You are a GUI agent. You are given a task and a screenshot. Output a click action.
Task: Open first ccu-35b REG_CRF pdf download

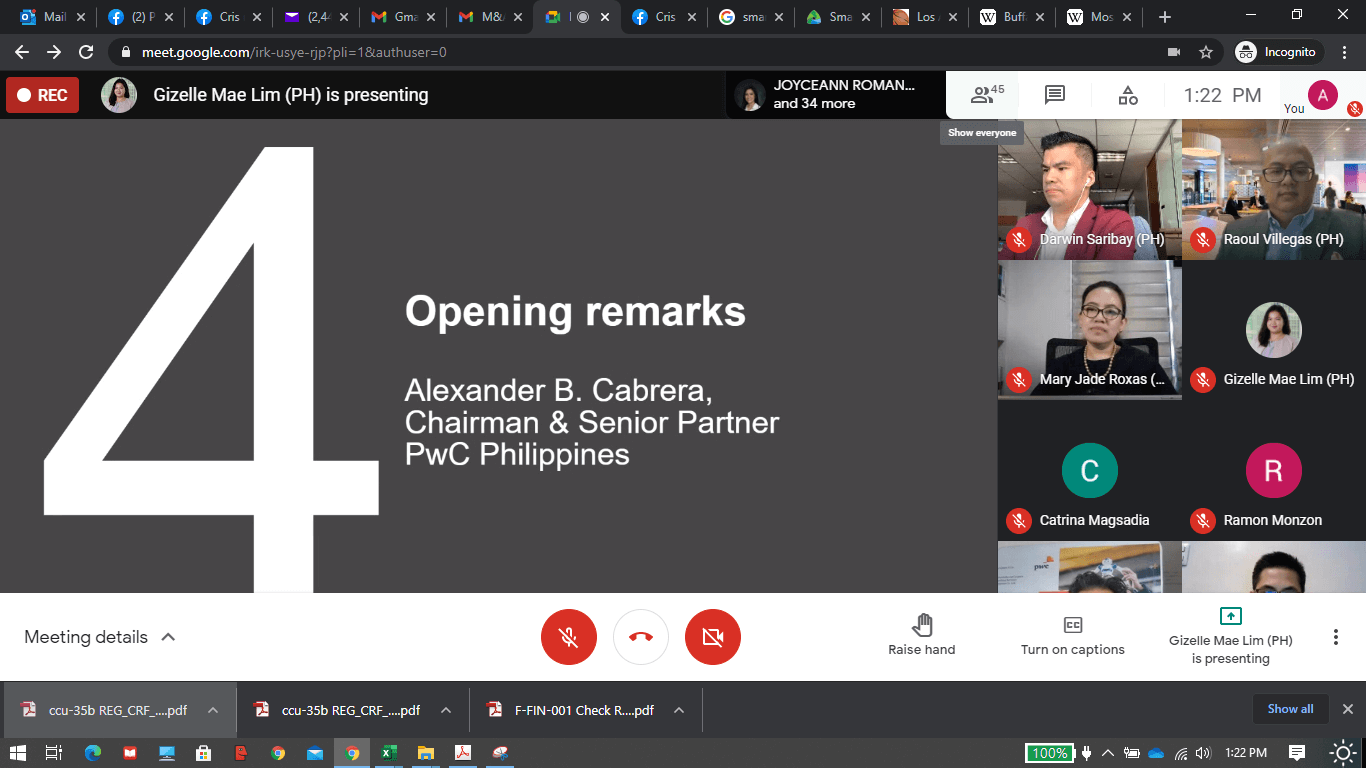tap(105, 711)
